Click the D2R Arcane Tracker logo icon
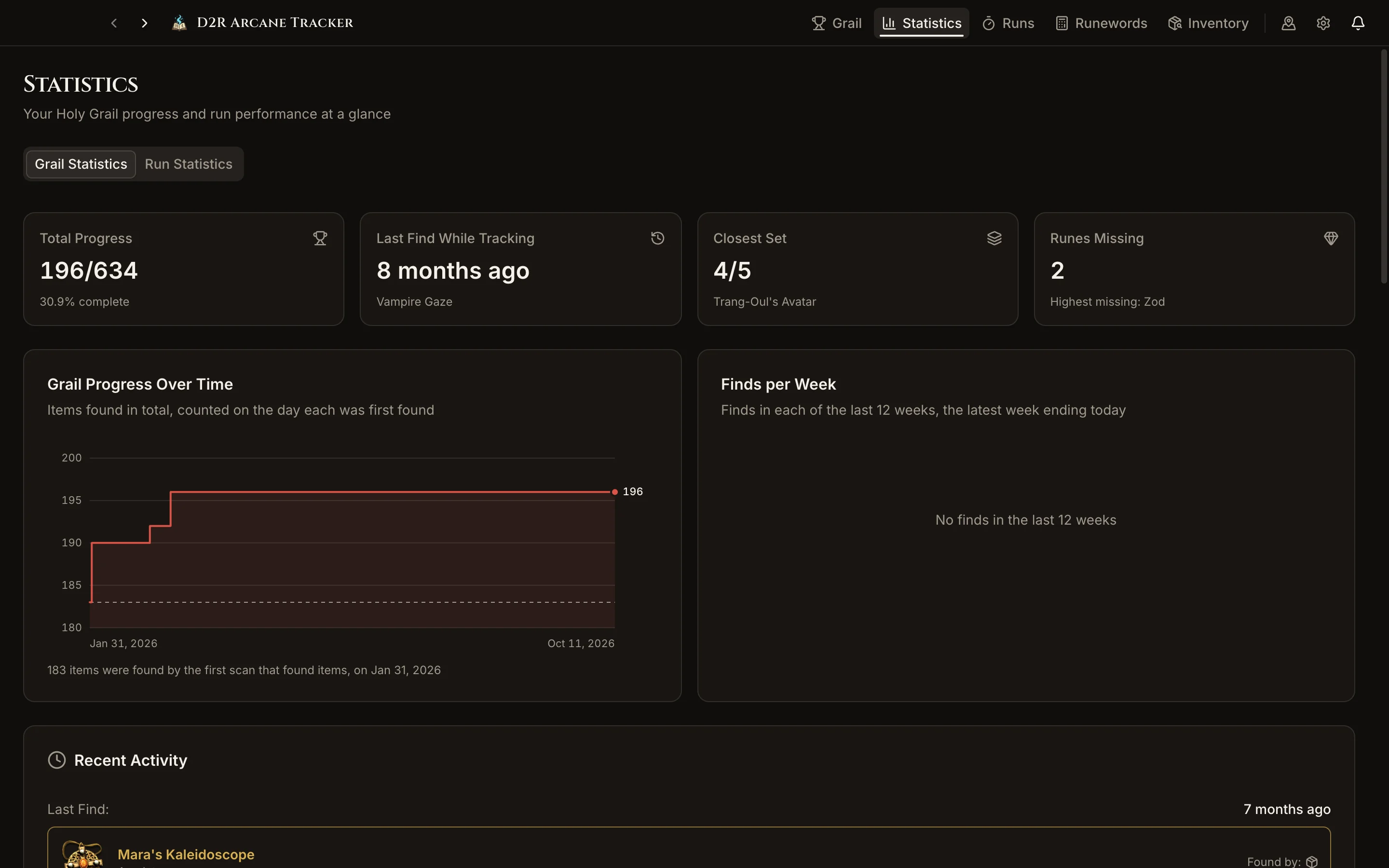Viewport: 1389px width, 868px height. tap(179, 23)
